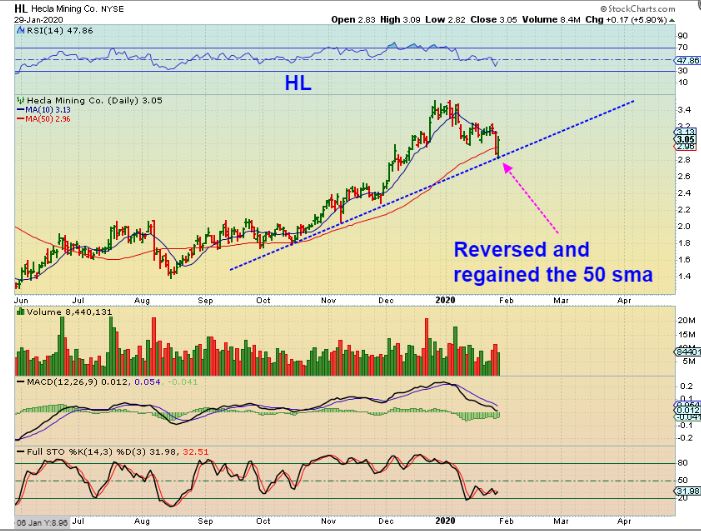701x531 pixels.
Task: Click the MA(50) 2.96 legend entry
Action: (x=43, y=119)
